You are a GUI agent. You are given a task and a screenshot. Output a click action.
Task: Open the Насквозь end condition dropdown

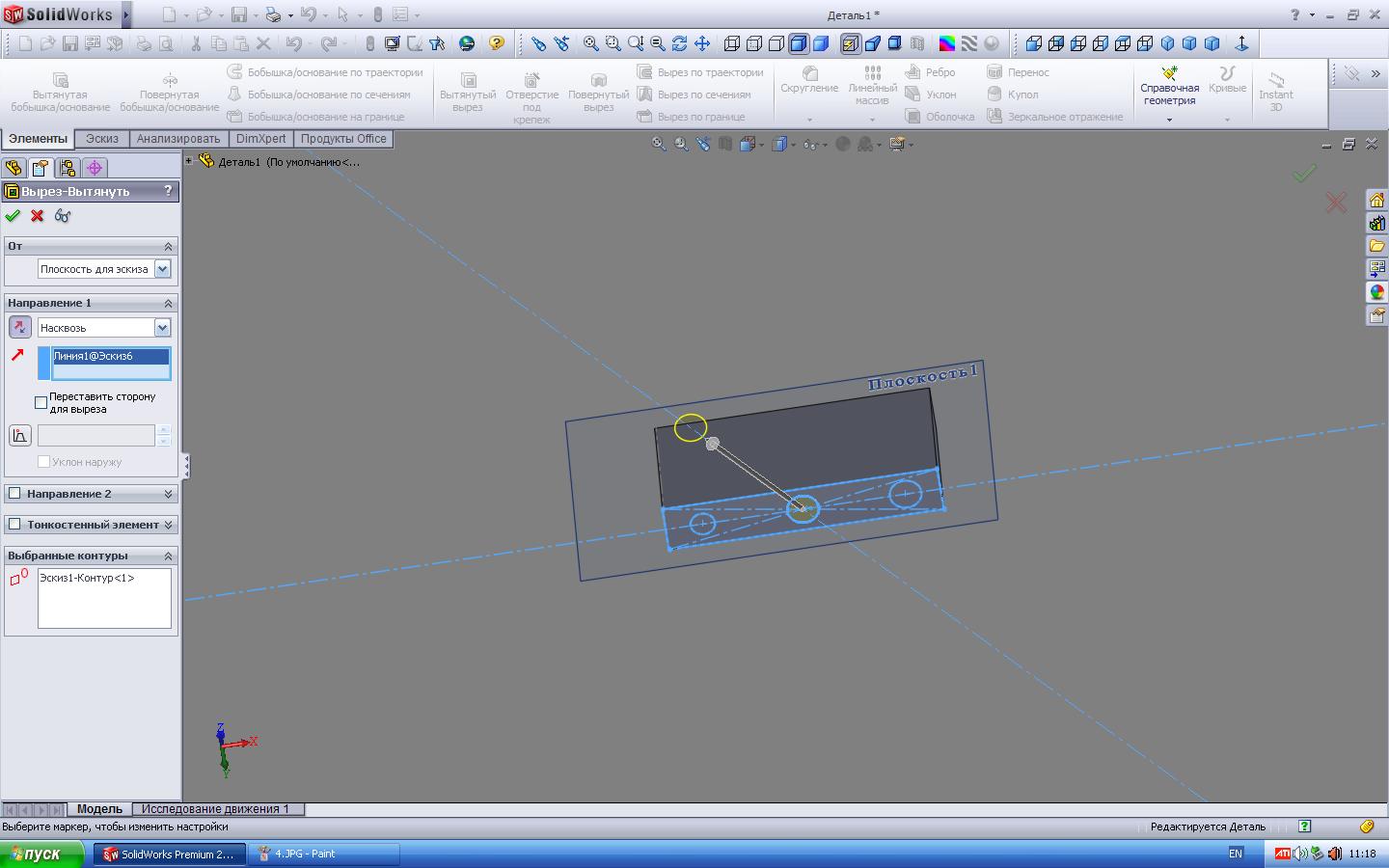pyautogui.click(x=162, y=328)
